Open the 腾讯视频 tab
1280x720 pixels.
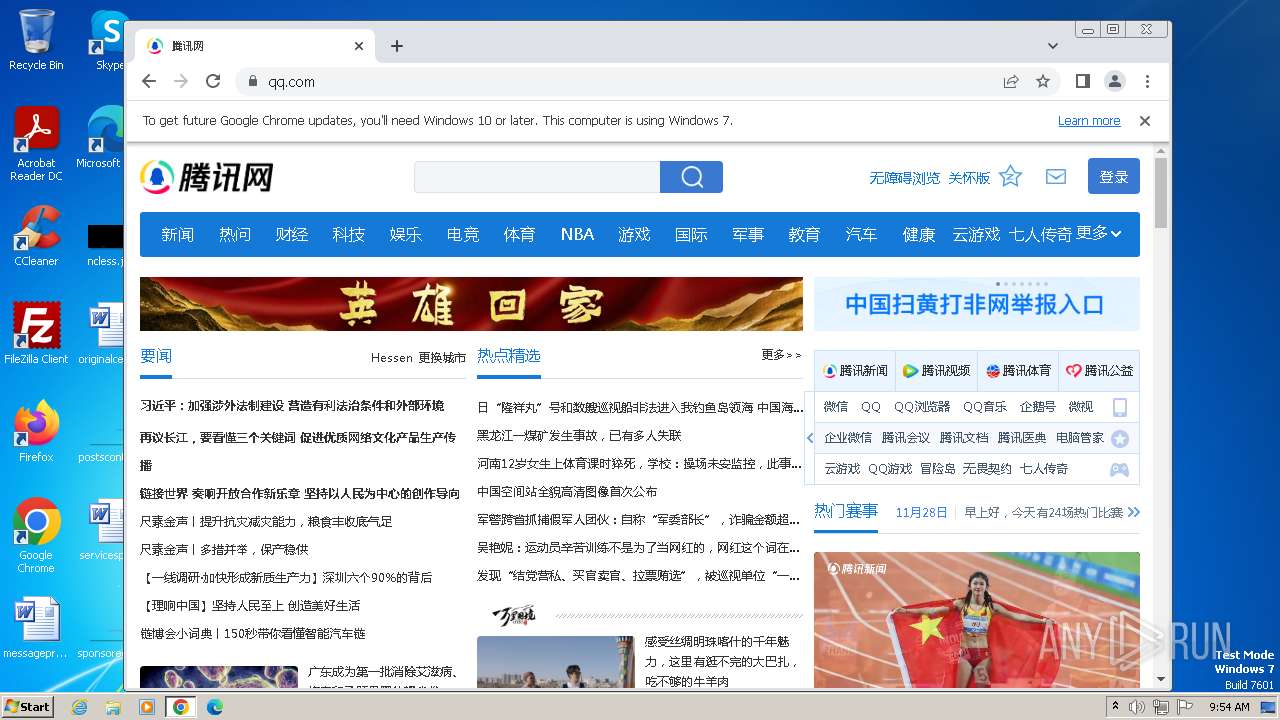coord(937,371)
